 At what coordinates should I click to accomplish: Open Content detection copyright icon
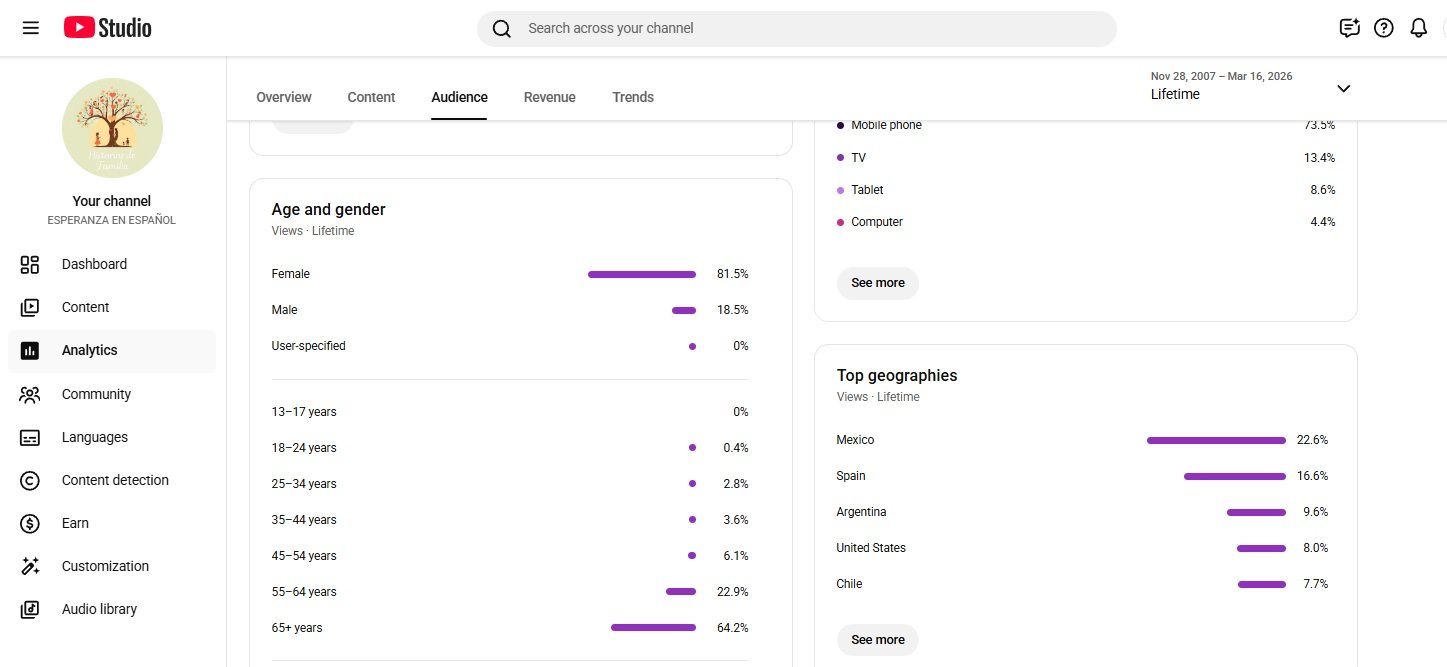30,480
